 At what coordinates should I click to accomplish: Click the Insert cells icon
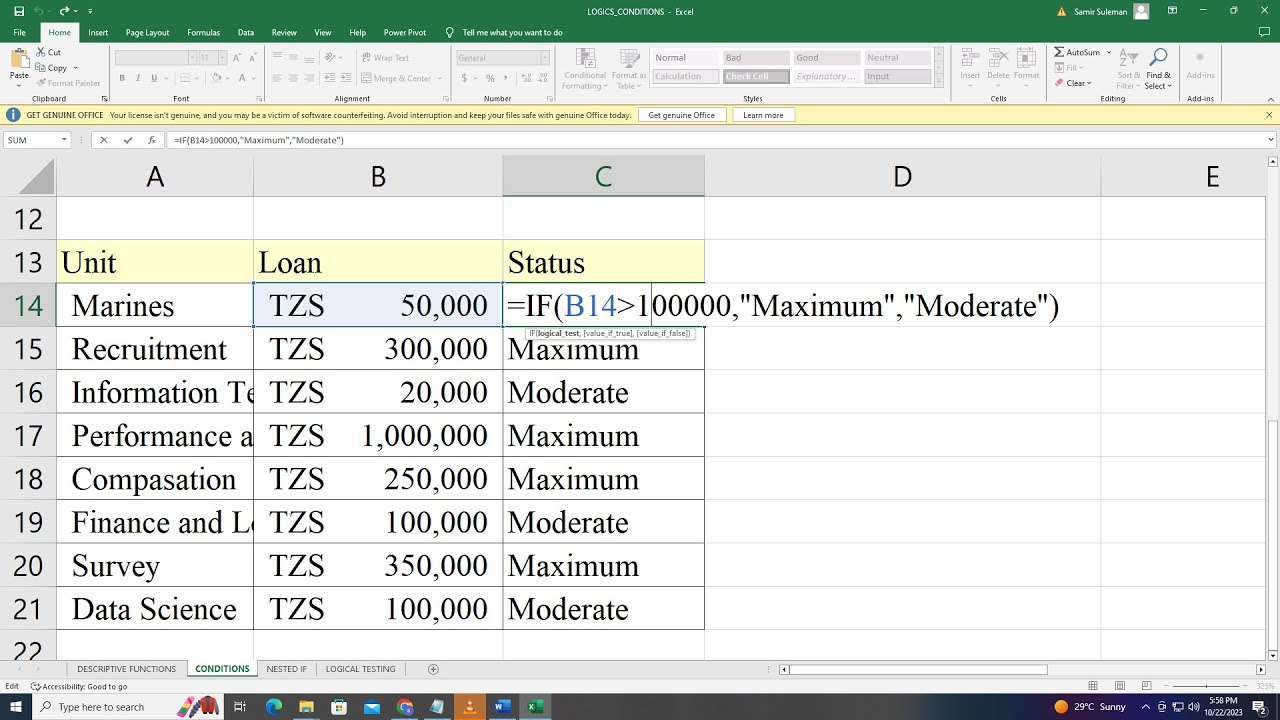(970, 57)
